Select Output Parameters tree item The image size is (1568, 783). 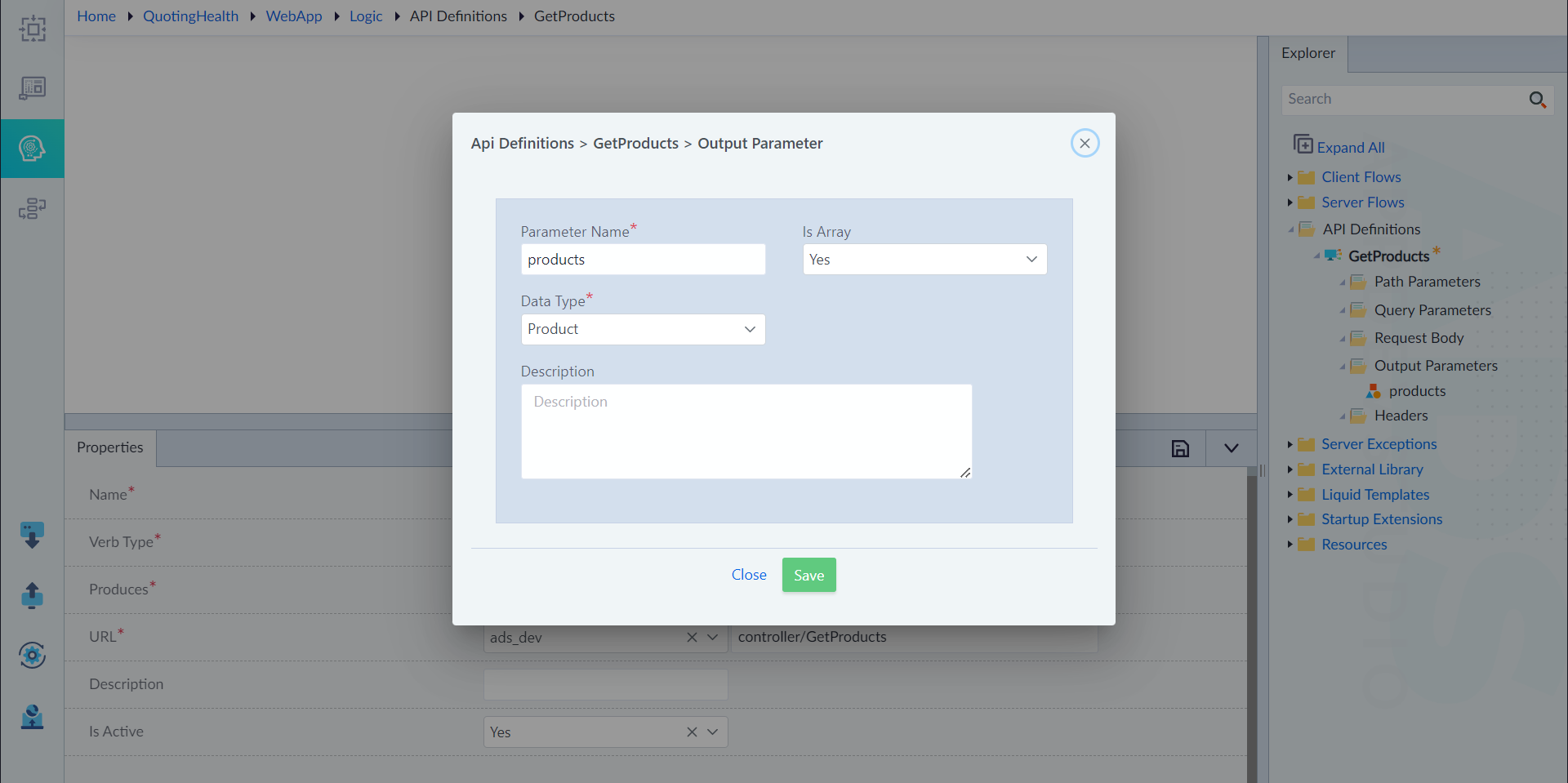point(1436,366)
